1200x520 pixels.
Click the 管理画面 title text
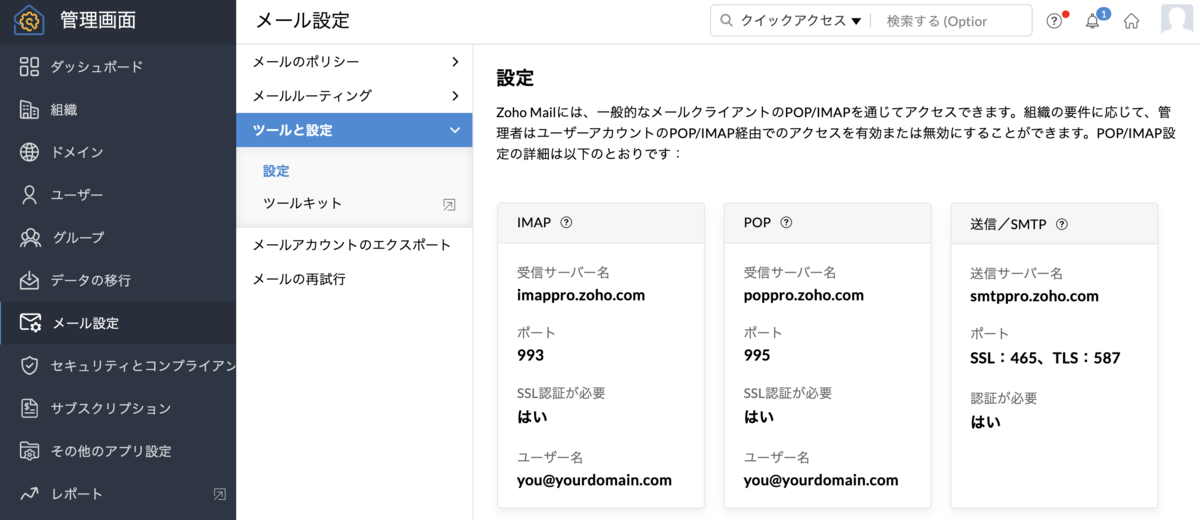(97, 20)
